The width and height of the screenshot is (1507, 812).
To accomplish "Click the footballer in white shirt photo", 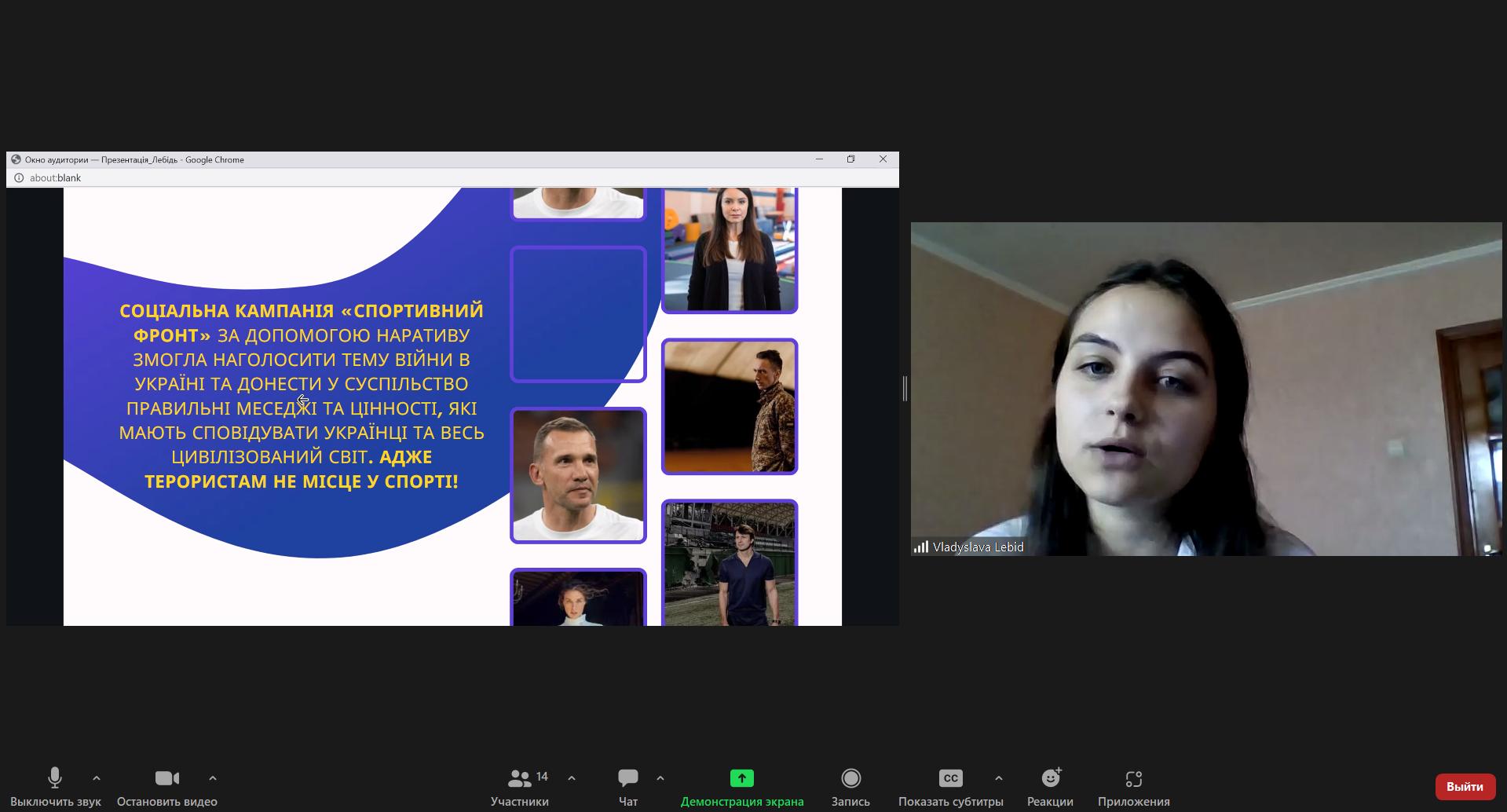I will pyautogui.click(x=579, y=475).
